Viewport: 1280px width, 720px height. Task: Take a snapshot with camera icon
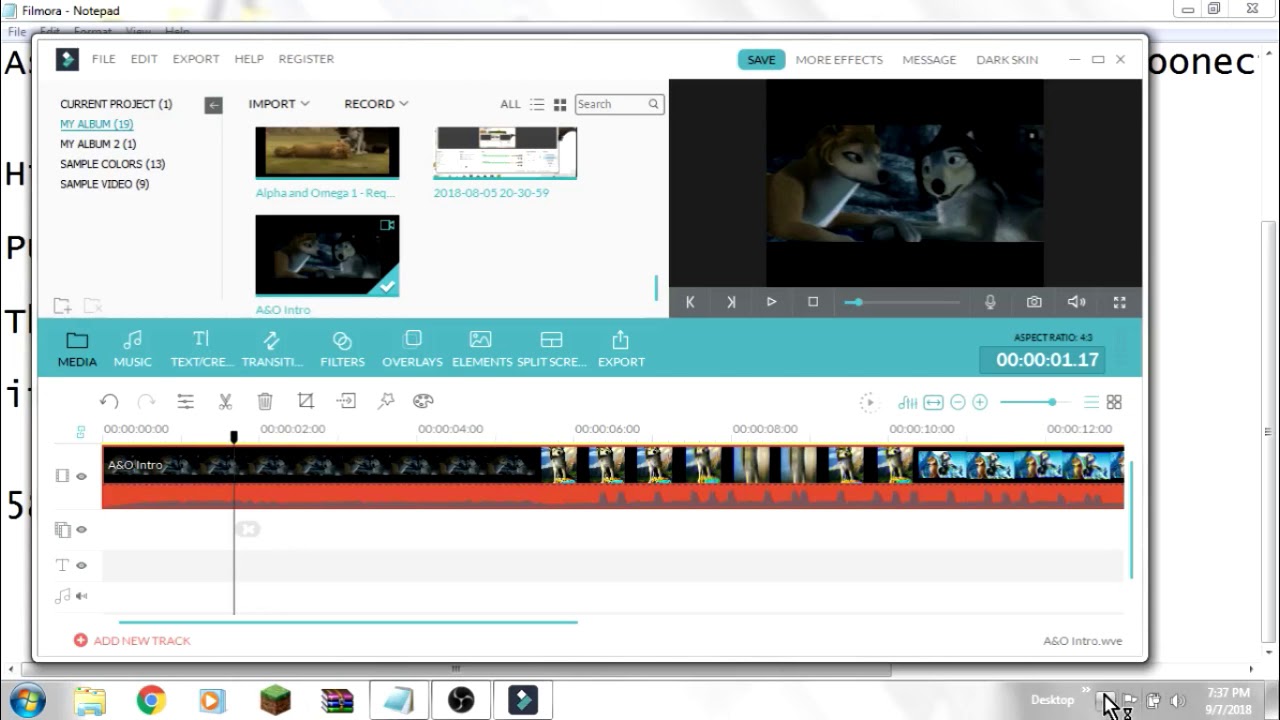(1034, 302)
